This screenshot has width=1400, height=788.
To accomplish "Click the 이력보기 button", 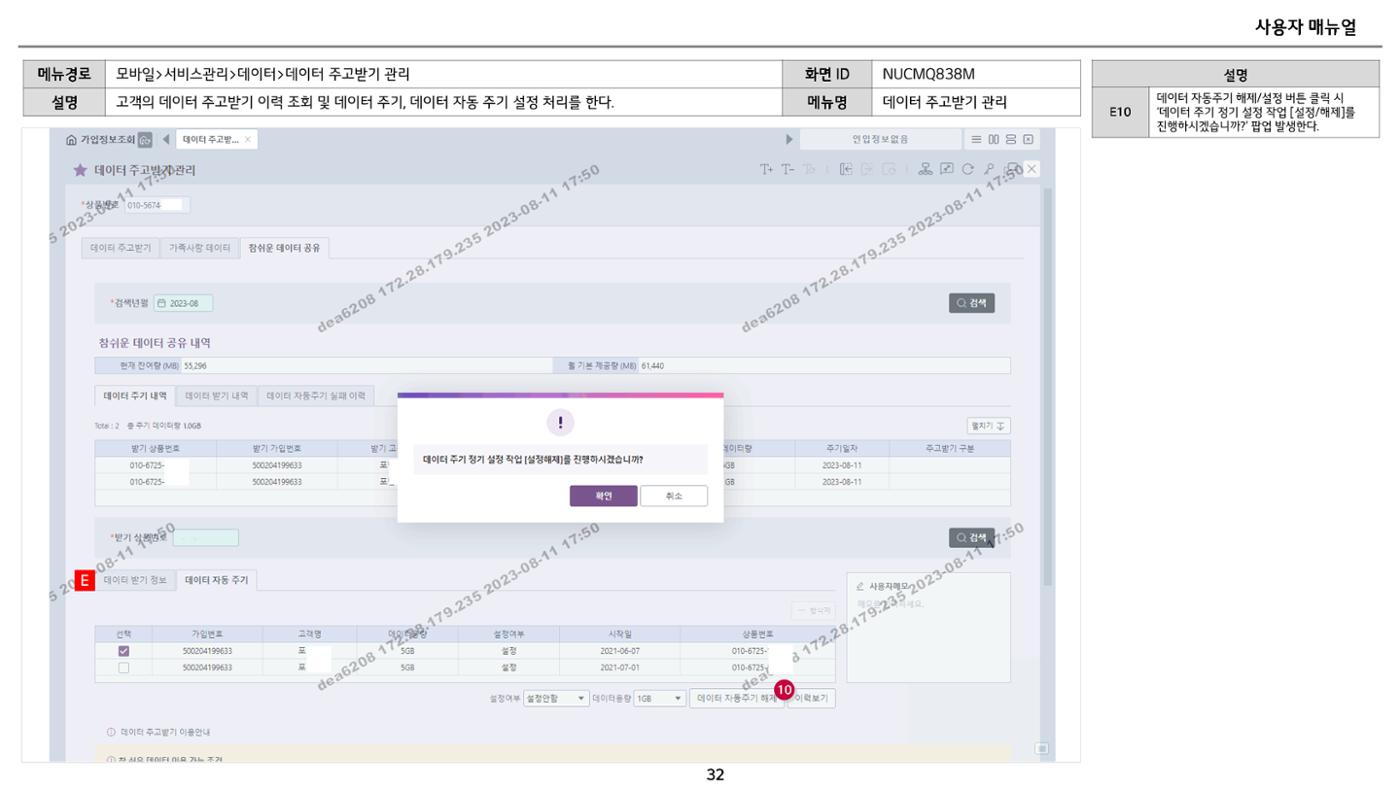I will pyautogui.click(x=812, y=699).
